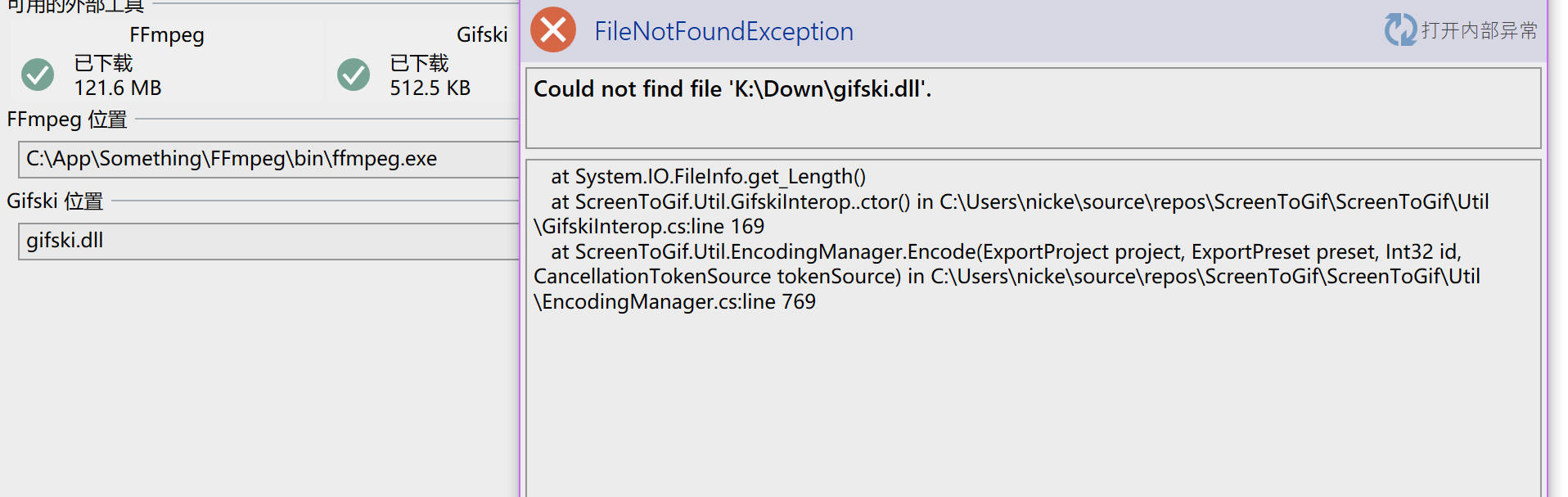This screenshot has height=497, width=1568.
Task: Click the Gifski column header label
Action: click(x=482, y=35)
